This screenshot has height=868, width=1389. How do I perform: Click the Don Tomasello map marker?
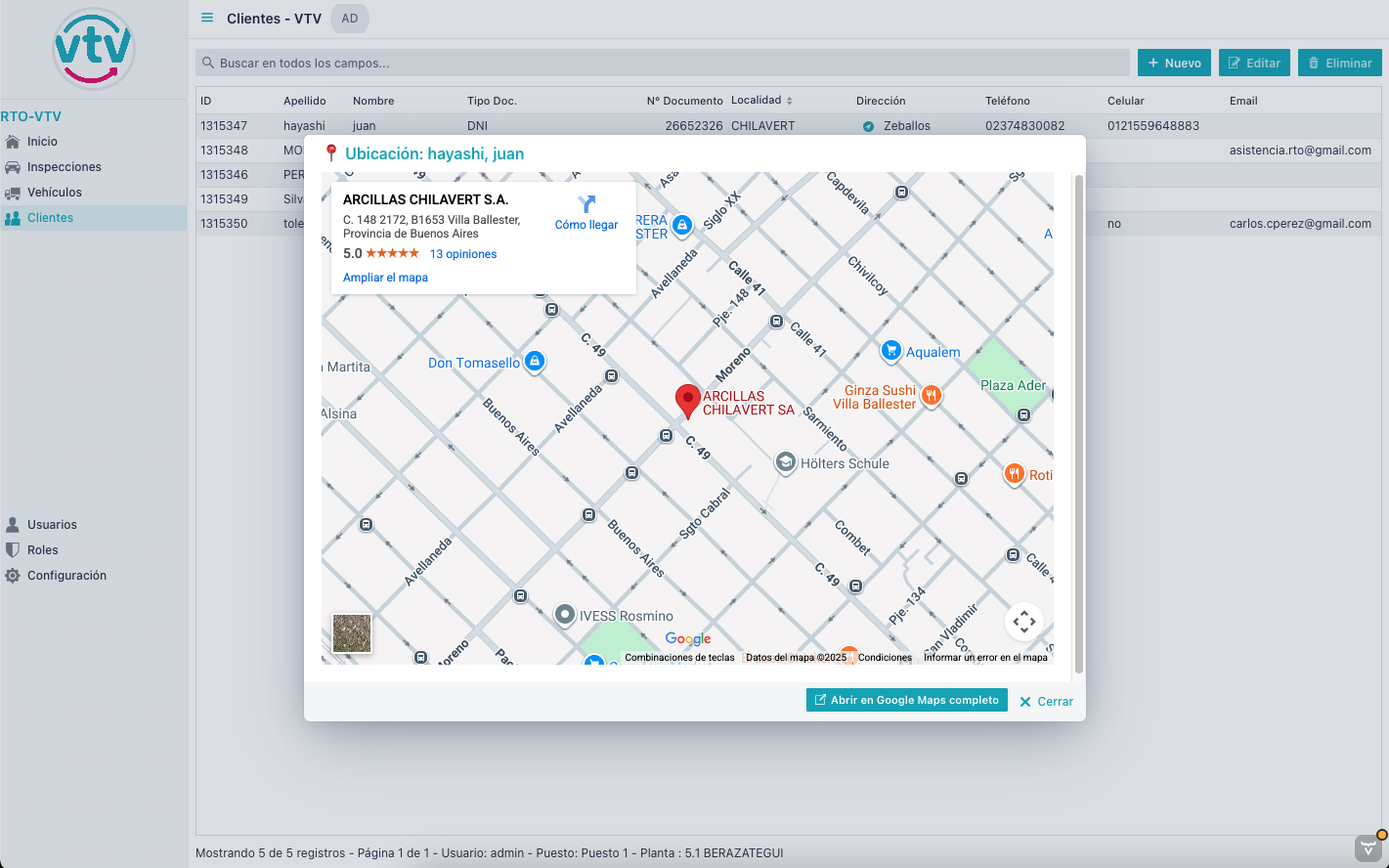coord(534,362)
